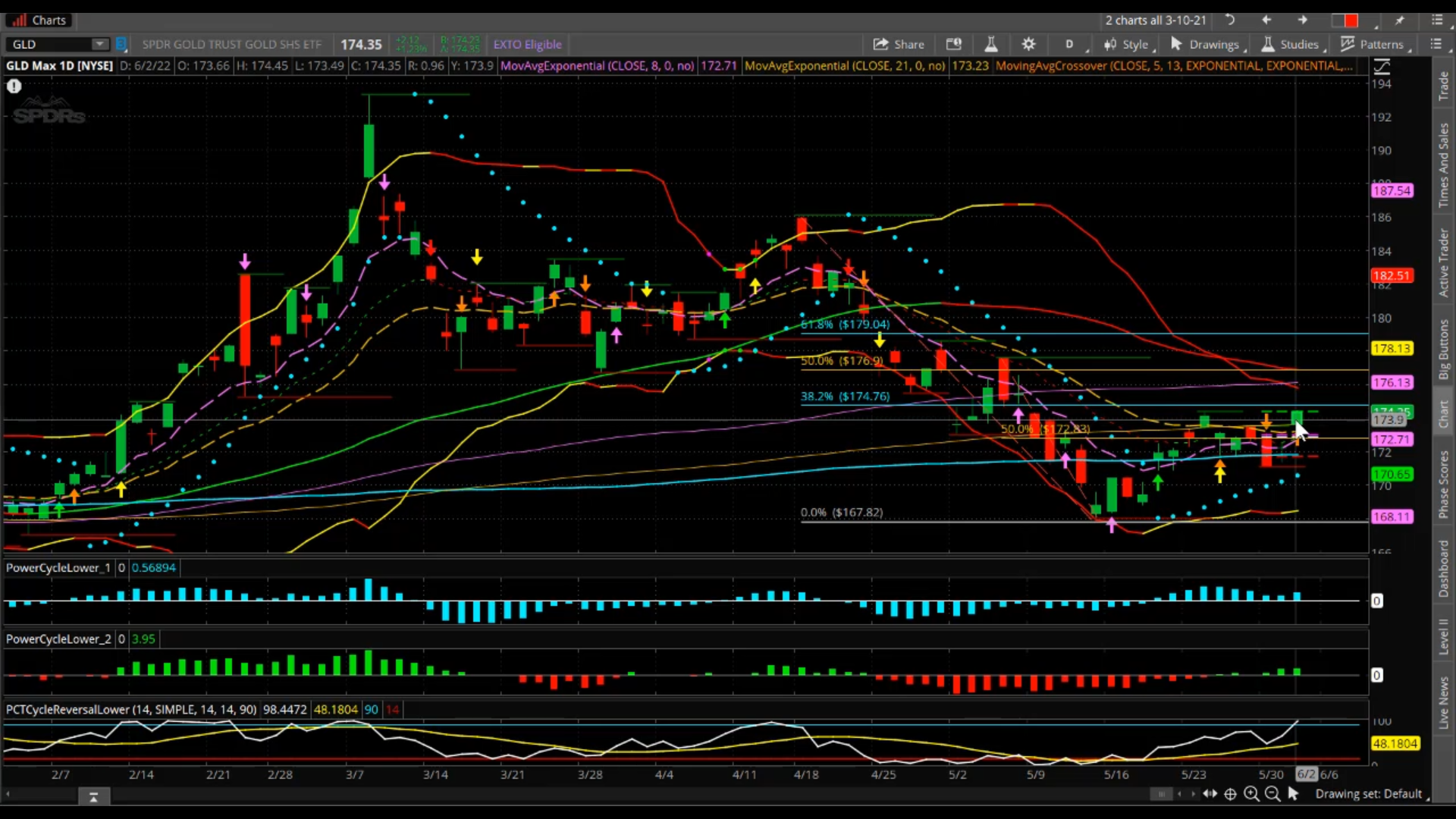The width and height of the screenshot is (1456, 819).
Task: Open the Times And Sales sidebar tab
Action: 1443,165
